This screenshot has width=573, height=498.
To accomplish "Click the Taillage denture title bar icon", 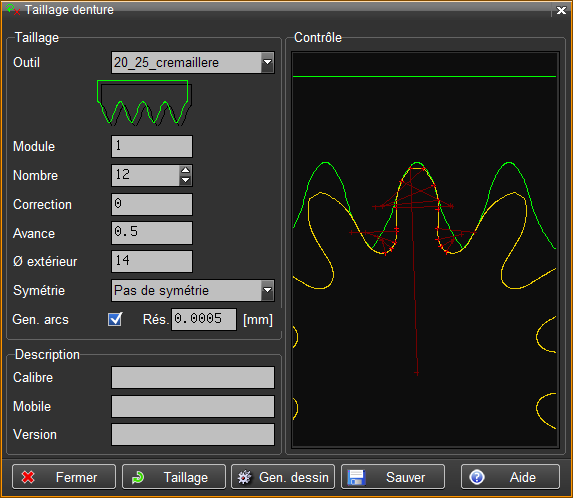I will point(13,10).
